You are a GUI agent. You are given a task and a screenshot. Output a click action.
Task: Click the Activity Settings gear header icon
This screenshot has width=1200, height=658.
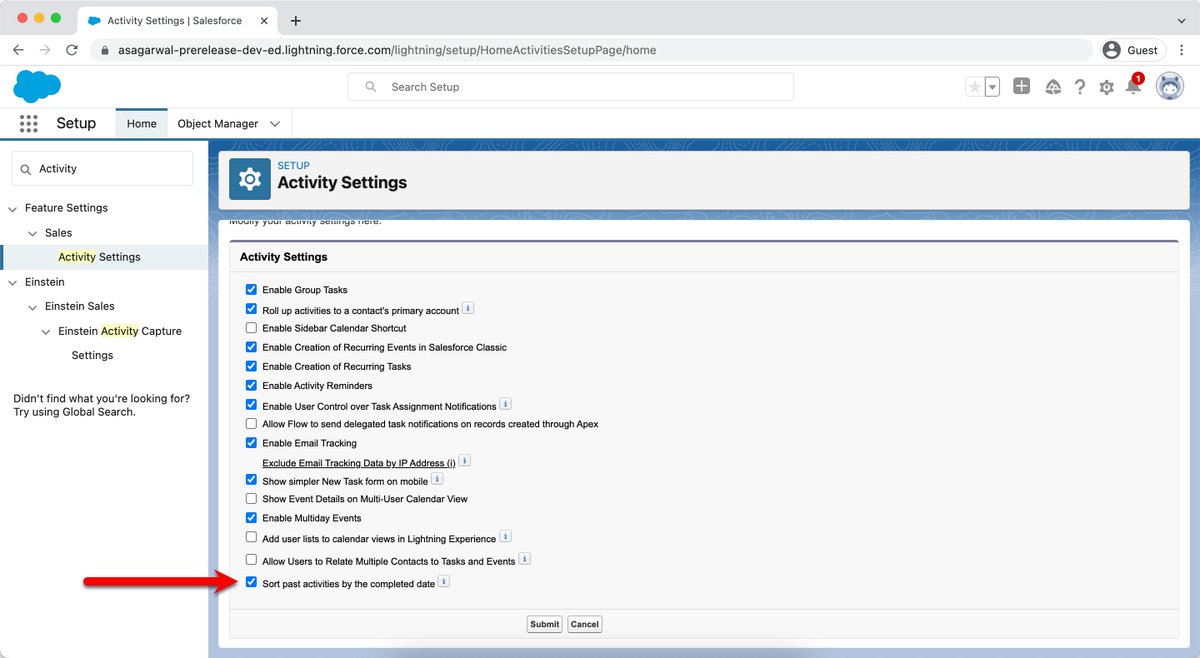pos(250,179)
